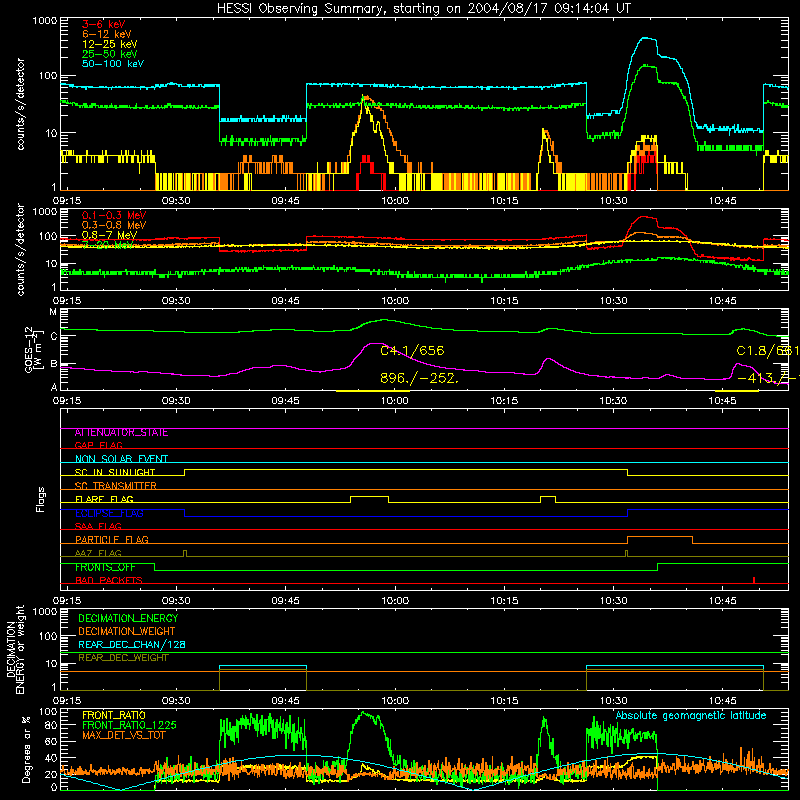Viewport: 800px width, 800px height.
Task: Click the FRONT_RATIO_1225 legend label
Action: [x=129, y=725]
